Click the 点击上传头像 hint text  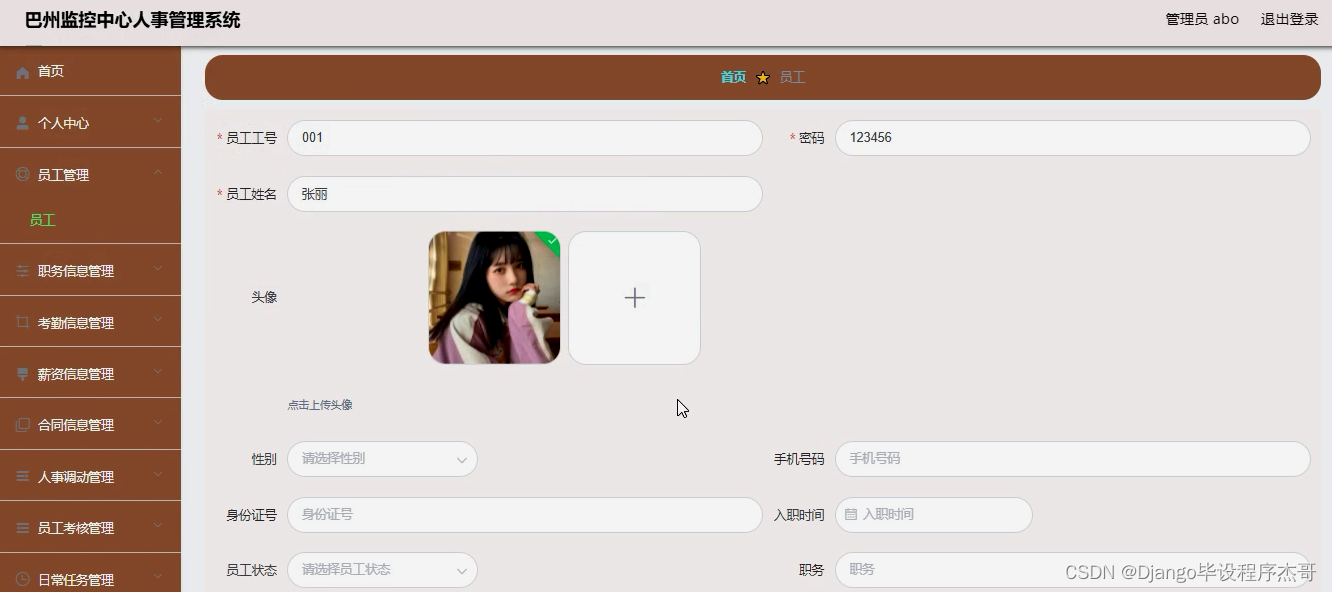tap(320, 405)
